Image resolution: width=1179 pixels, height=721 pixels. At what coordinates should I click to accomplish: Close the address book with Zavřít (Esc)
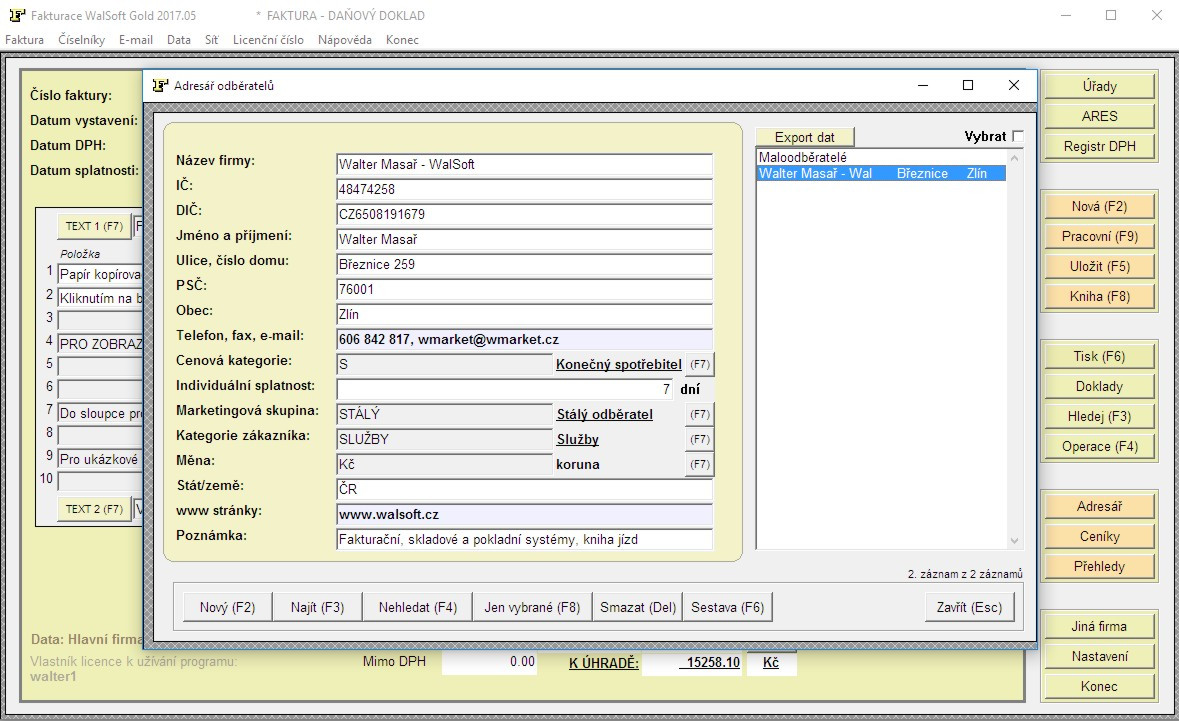(x=969, y=607)
